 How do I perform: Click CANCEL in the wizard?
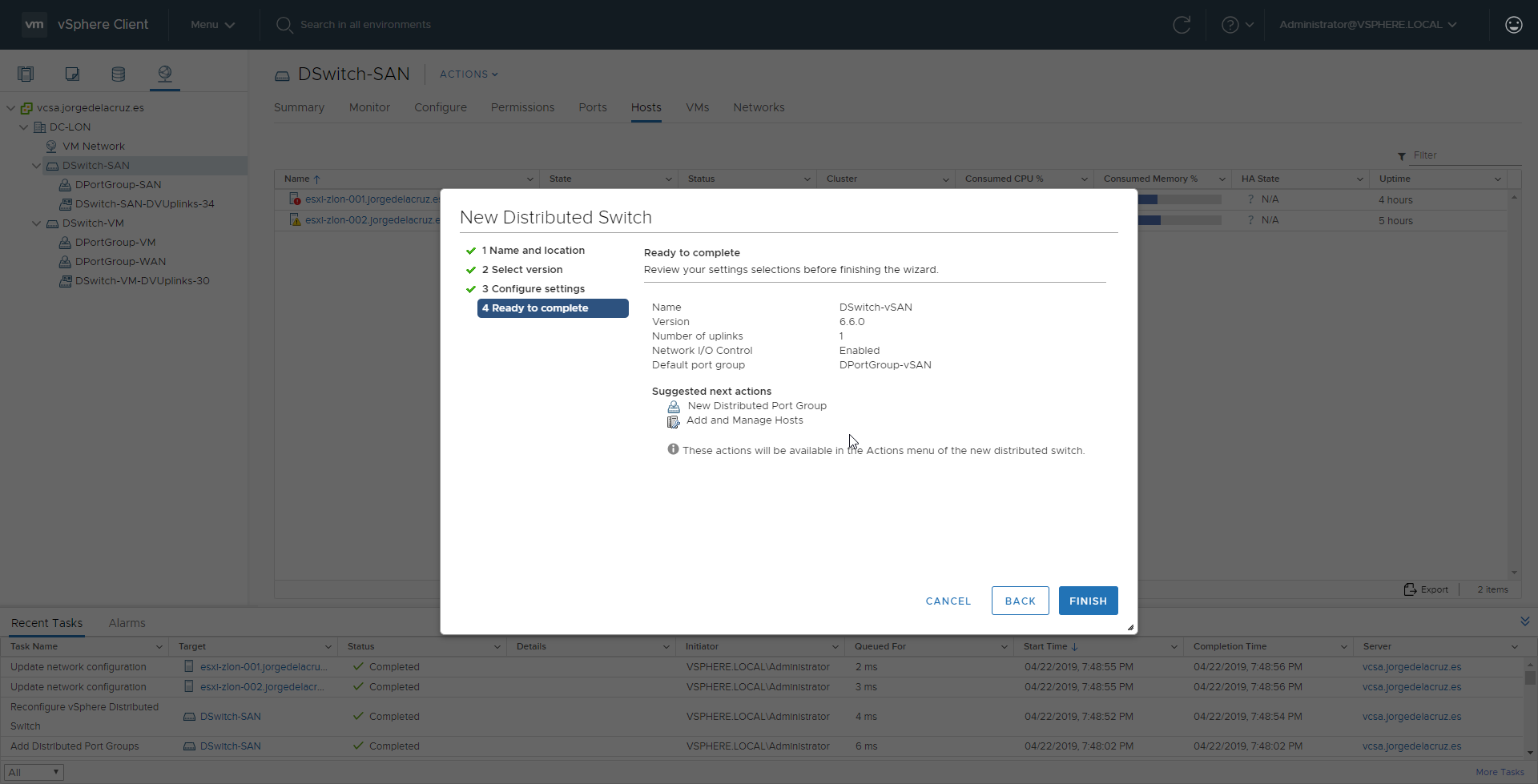click(x=948, y=601)
